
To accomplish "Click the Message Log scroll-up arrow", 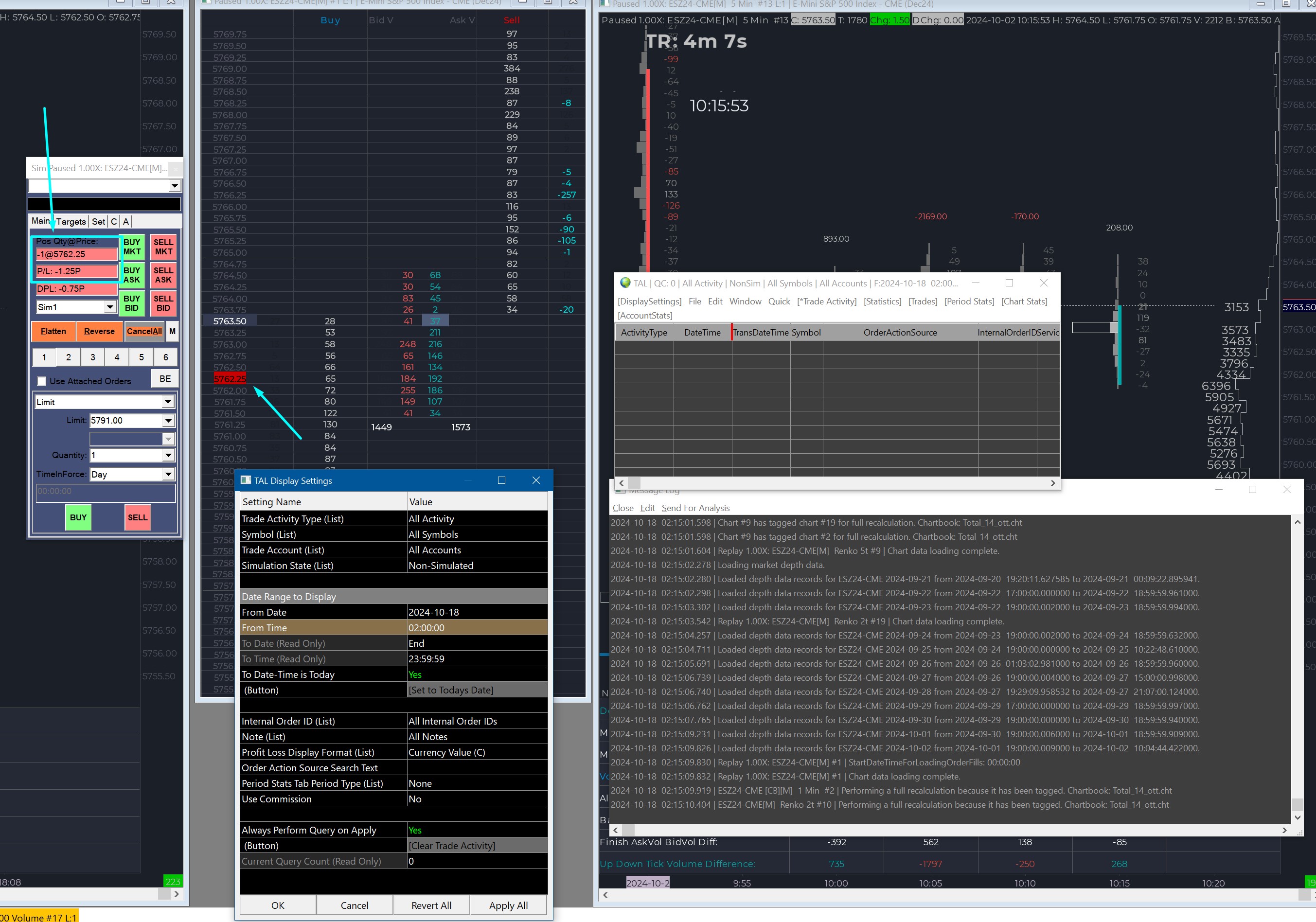I will click(1298, 522).
